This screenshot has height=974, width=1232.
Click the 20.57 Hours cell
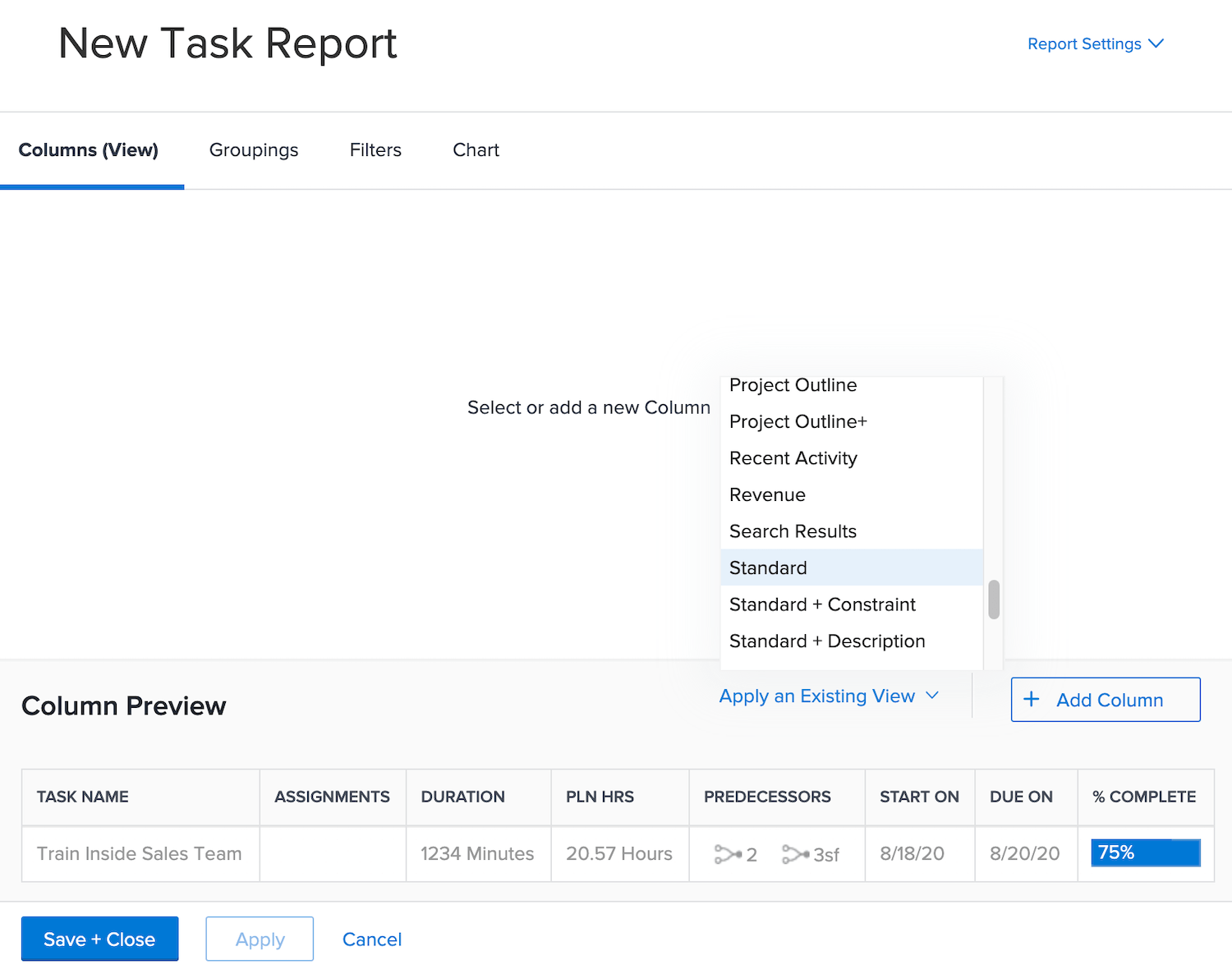click(619, 854)
